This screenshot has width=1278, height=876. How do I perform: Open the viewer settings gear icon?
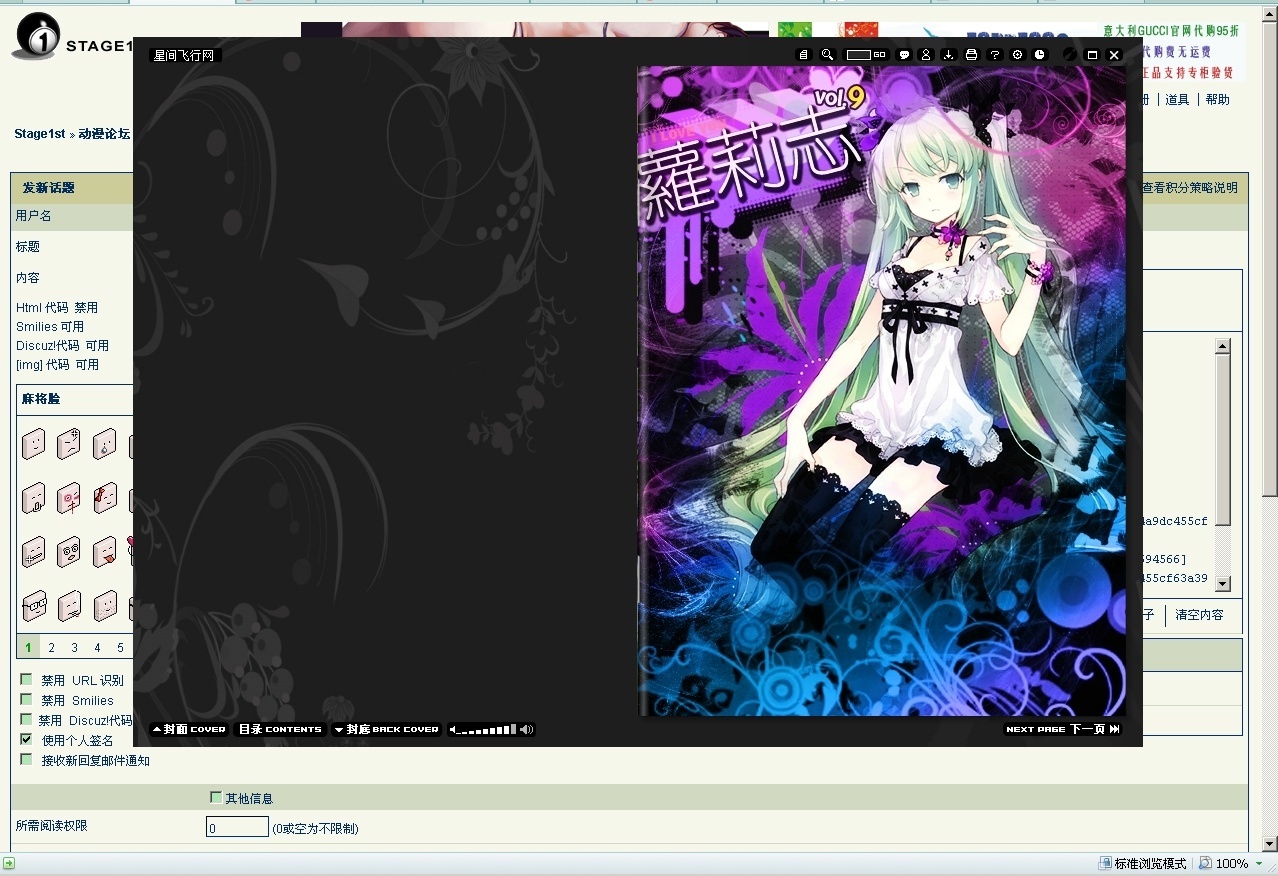coord(1017,55)
